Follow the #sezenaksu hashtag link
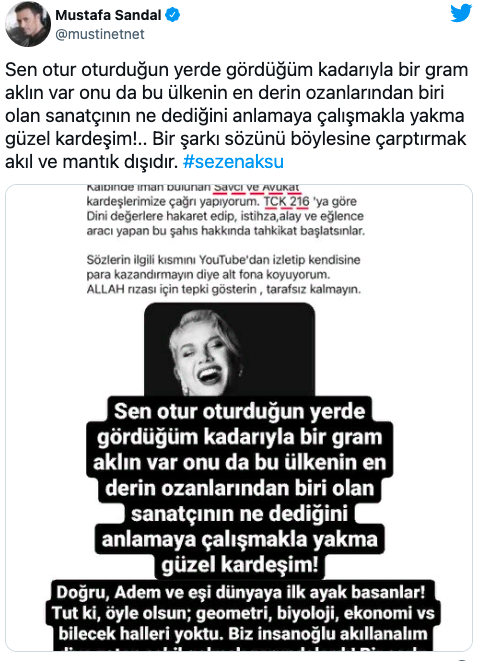The image size is (484, 661). pyautogui.click(x=233, y=162)
